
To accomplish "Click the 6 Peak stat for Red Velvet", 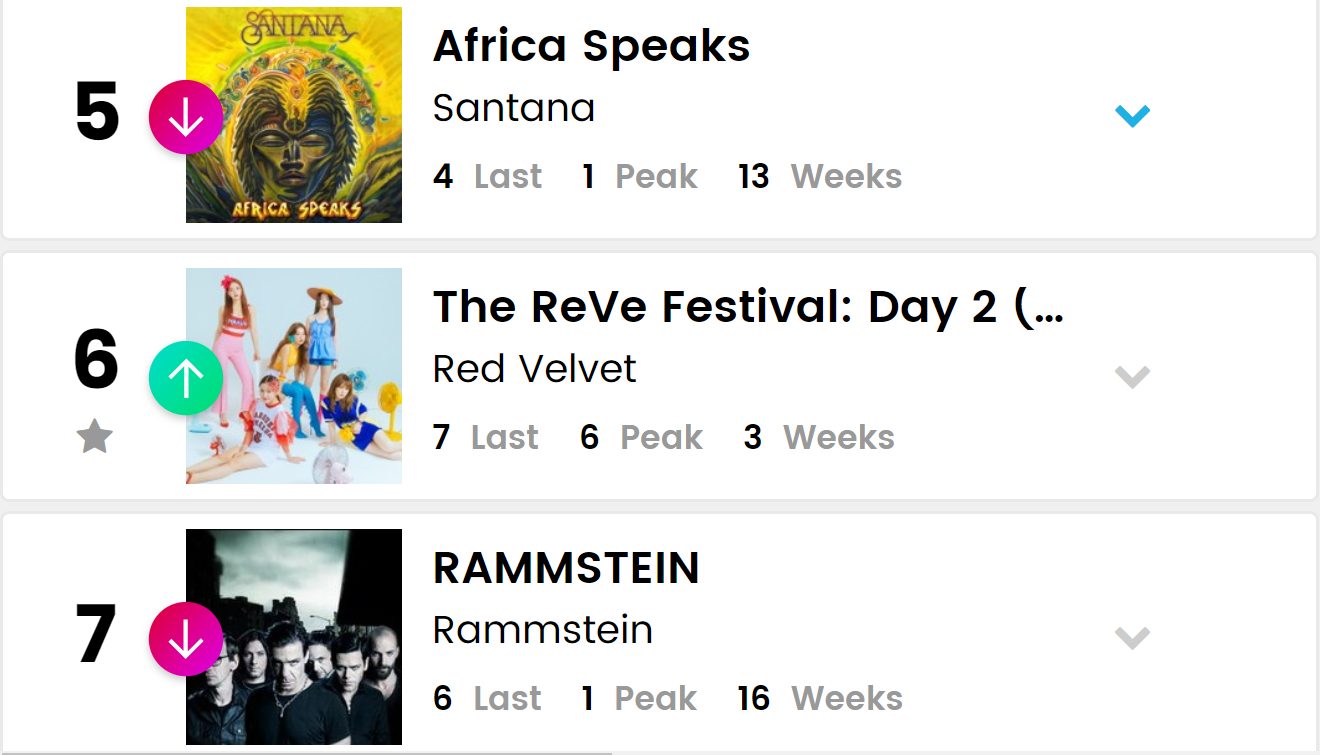I will (641, 438).
